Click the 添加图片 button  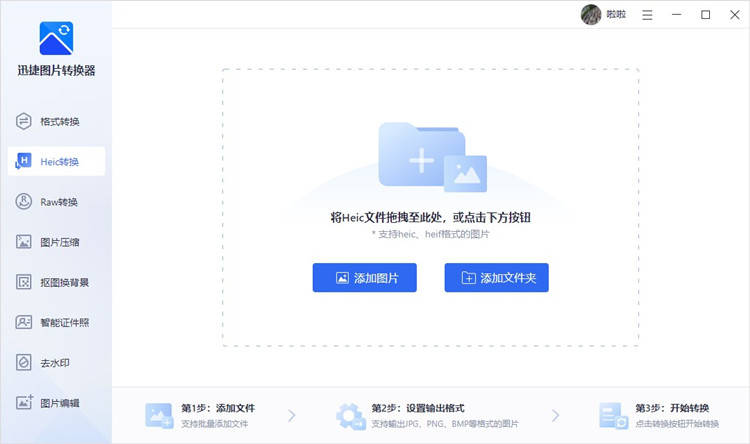[364, 278]
